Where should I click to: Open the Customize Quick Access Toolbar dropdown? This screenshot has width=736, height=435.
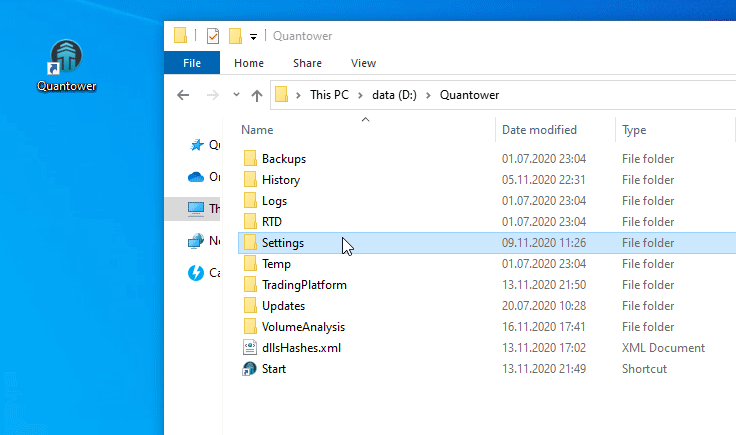[254, 37]
